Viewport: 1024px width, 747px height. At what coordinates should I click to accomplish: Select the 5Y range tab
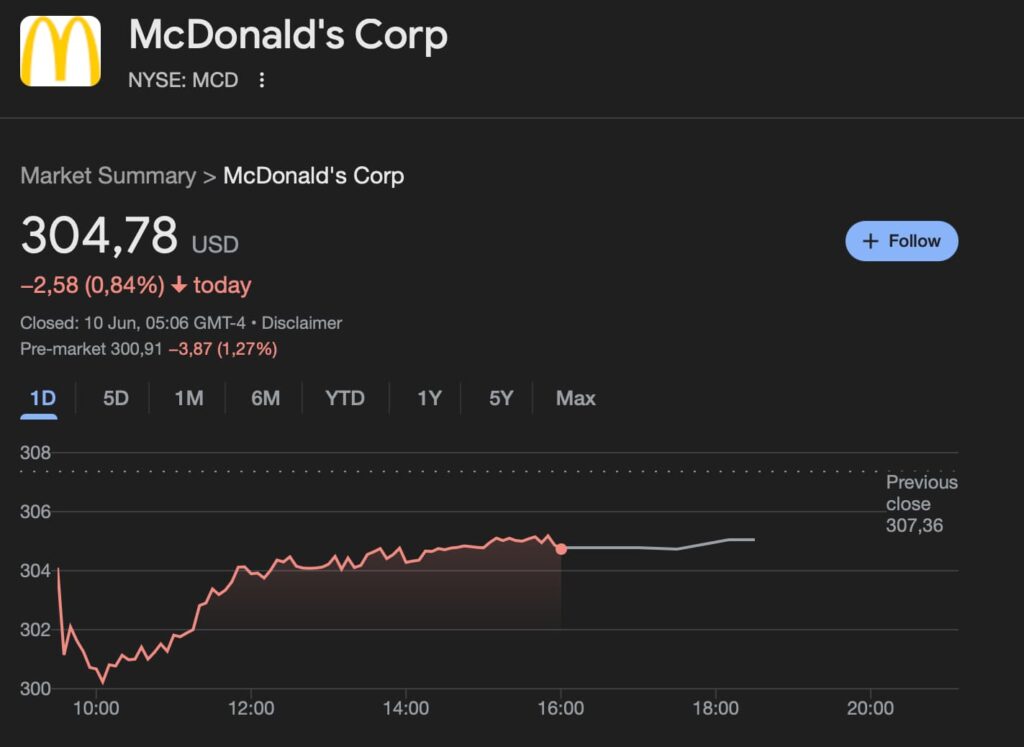501,398
